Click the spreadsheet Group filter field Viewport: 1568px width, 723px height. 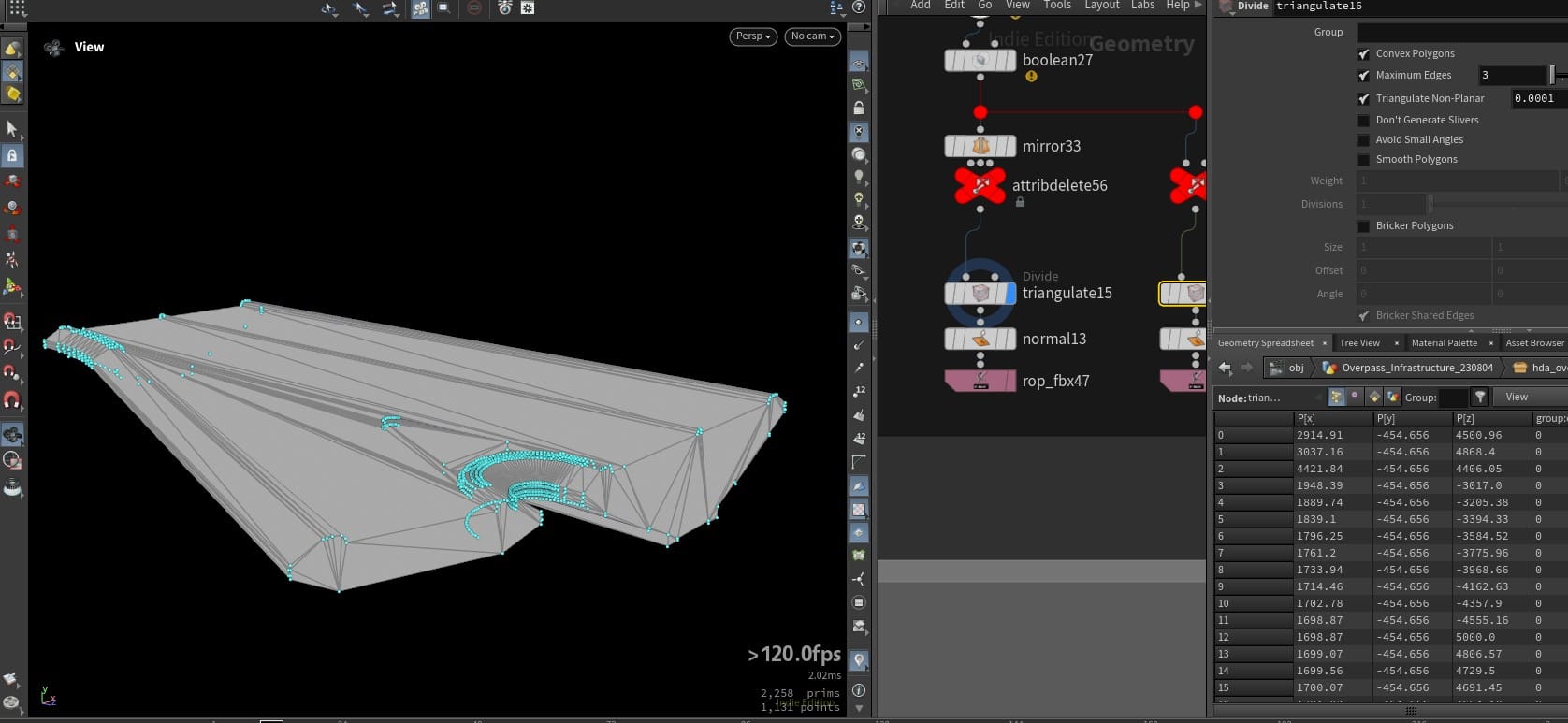1452,398
